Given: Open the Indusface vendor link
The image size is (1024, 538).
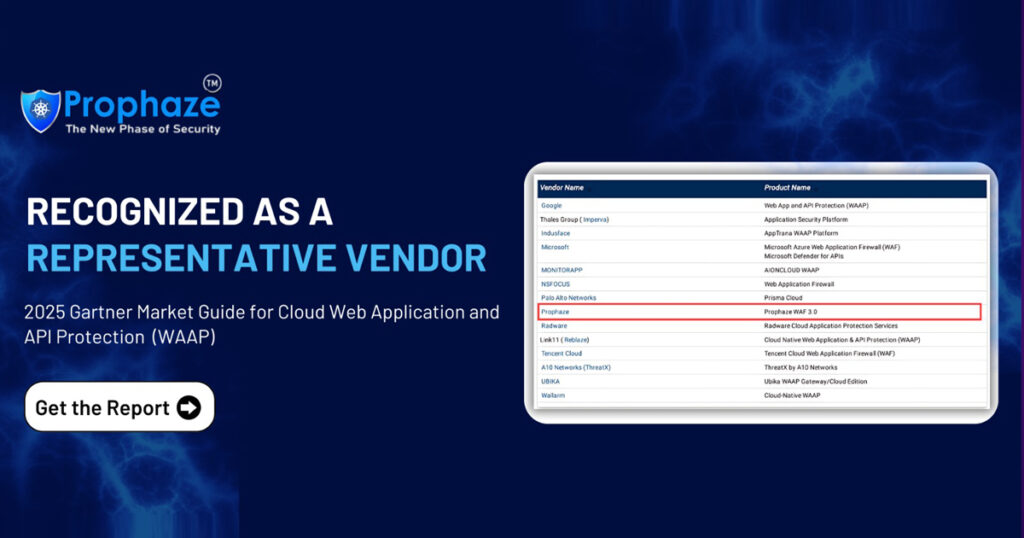Looking at the screenshot, I should (555, 233).
